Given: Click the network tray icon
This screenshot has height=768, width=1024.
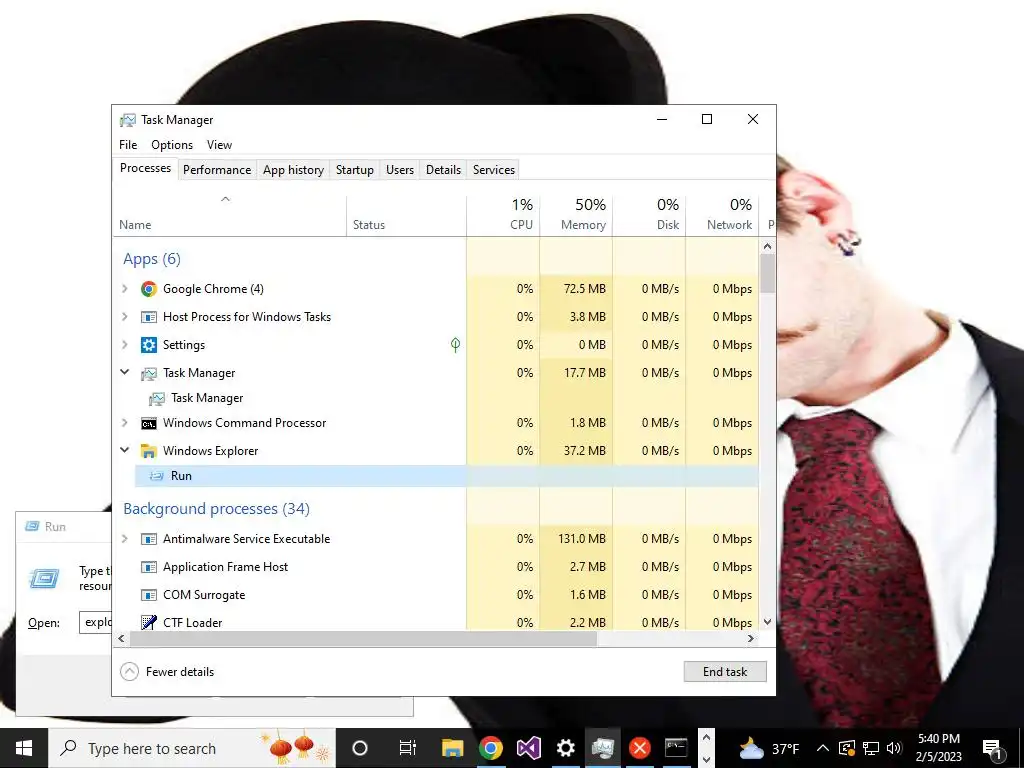Looking at the screenshot, I should [x=871, y=748].
